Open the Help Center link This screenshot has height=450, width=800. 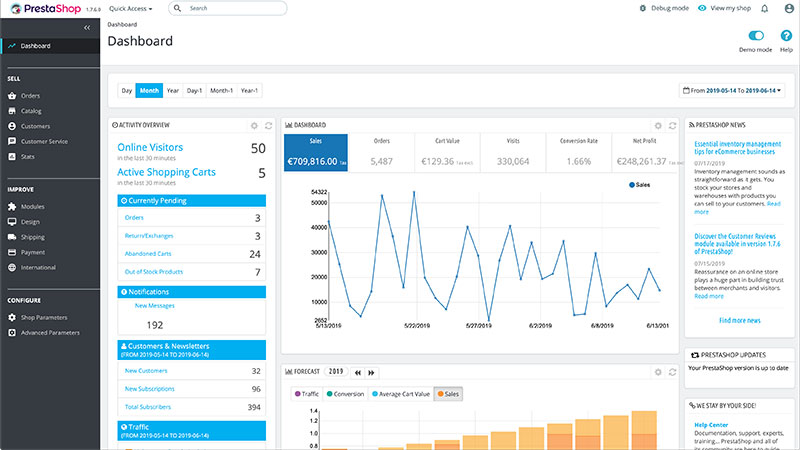point(711,425)
